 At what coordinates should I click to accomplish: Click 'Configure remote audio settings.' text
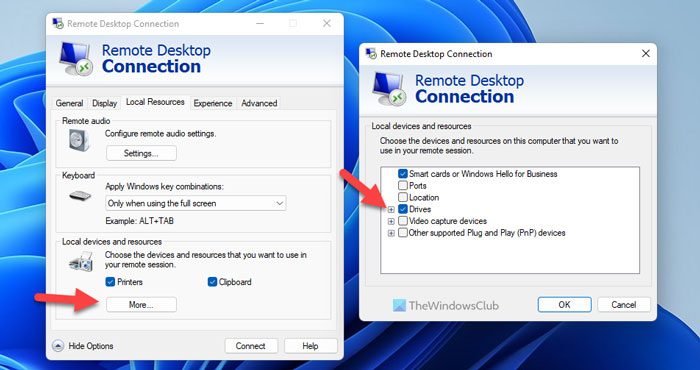point(160,133)
